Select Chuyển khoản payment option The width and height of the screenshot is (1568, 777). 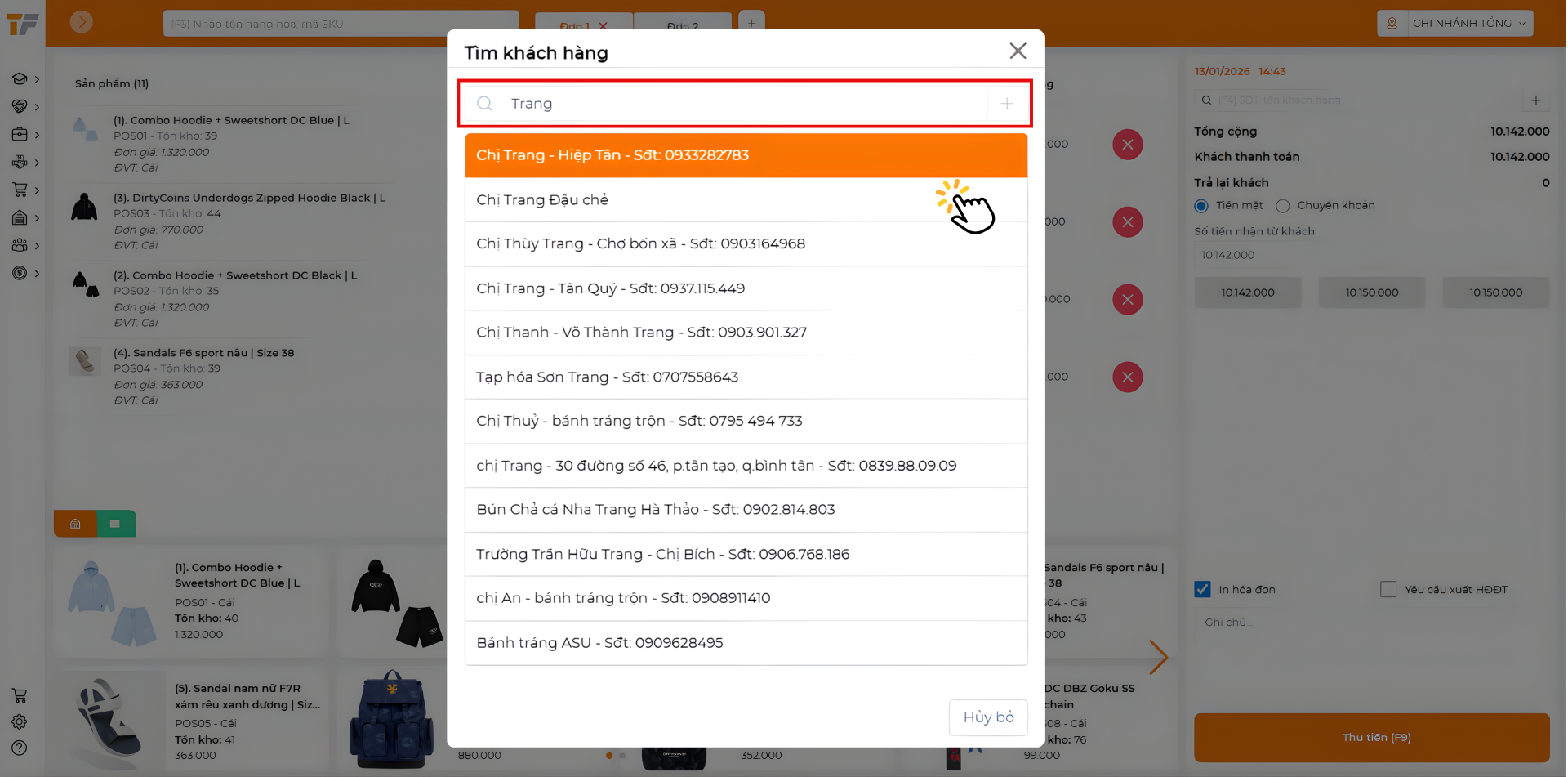pos(1283,206)
